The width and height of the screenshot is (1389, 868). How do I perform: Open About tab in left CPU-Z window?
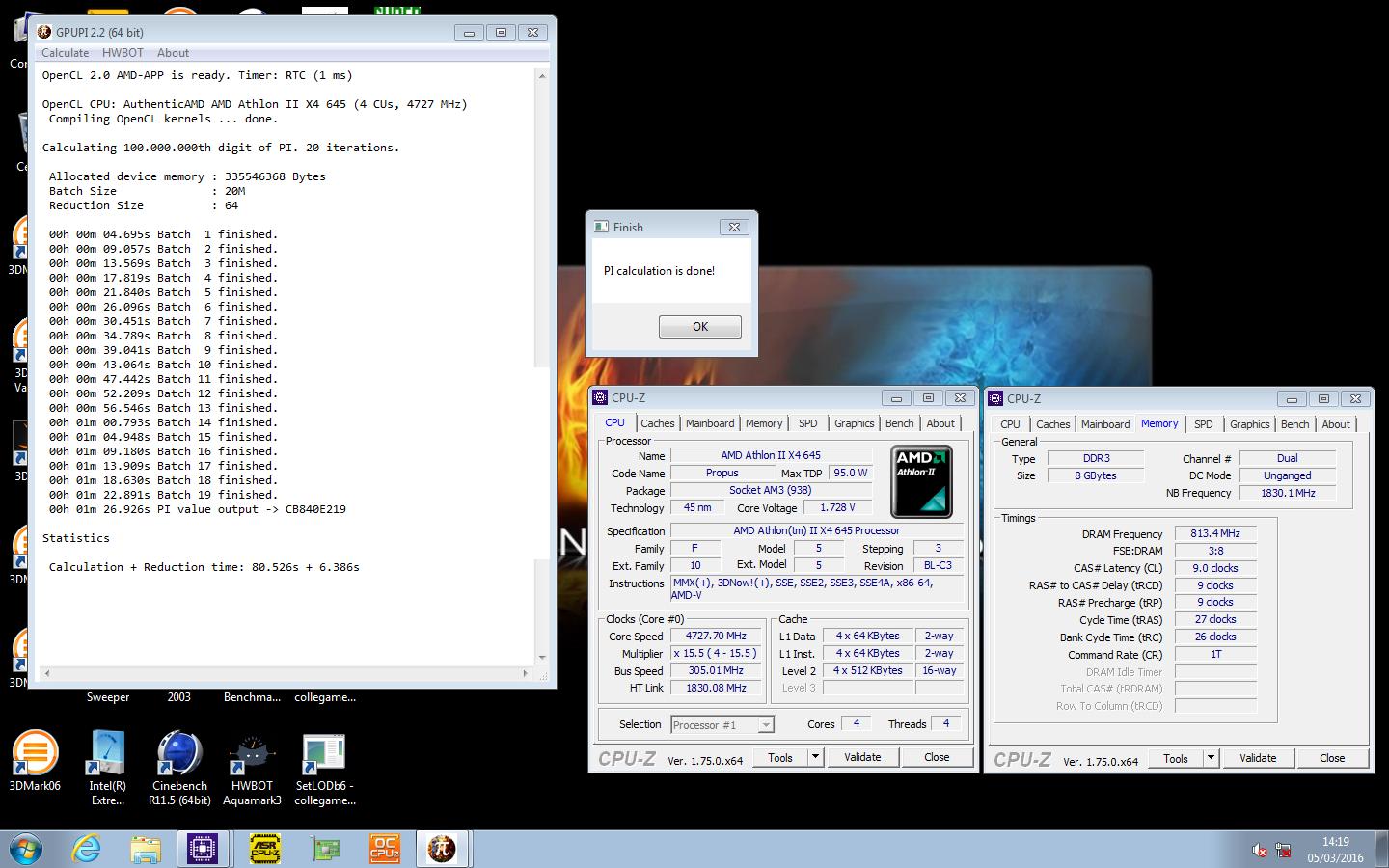940,423
